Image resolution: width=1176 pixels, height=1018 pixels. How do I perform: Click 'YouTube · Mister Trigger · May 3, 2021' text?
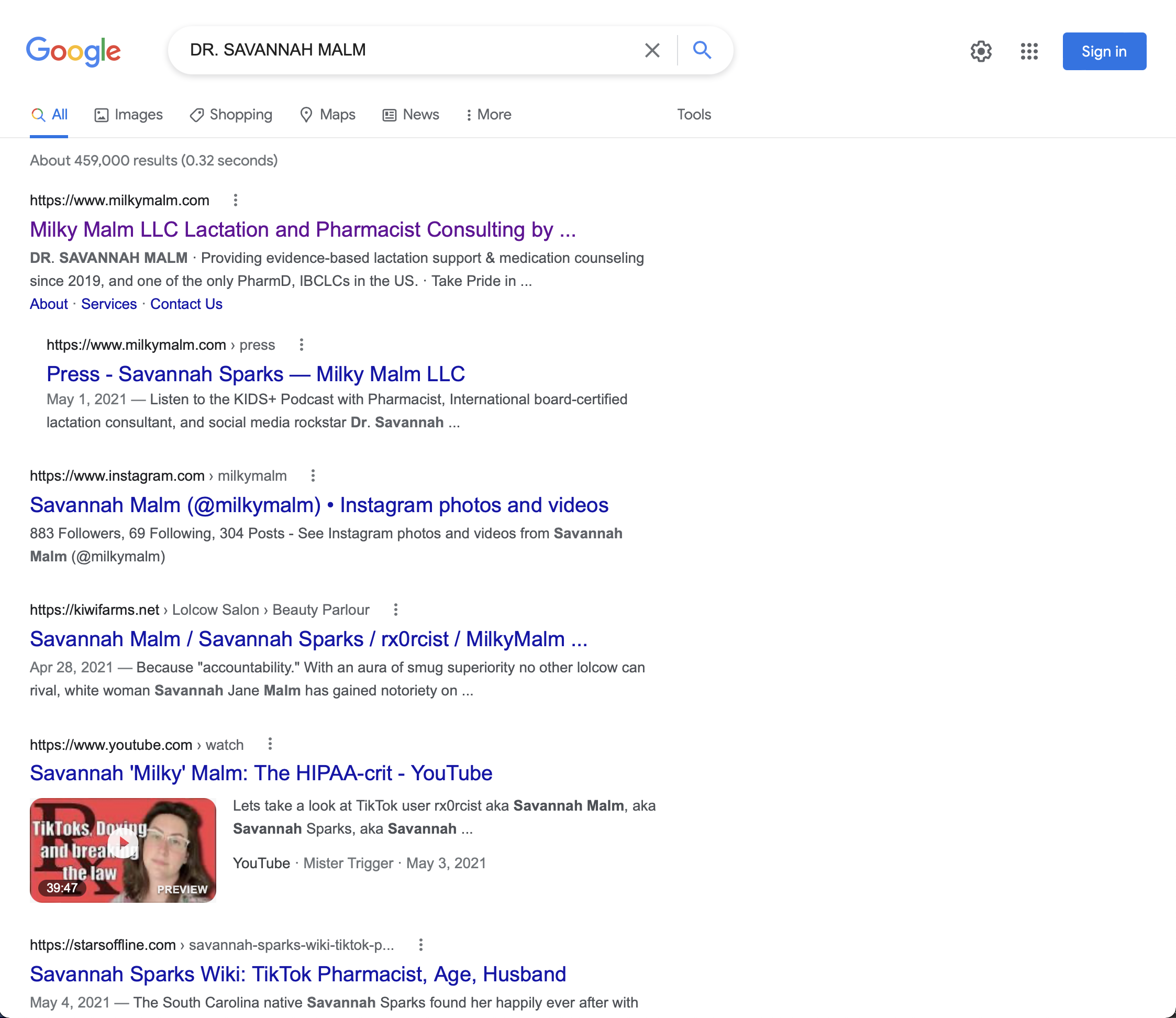click(x=360, y=864)
